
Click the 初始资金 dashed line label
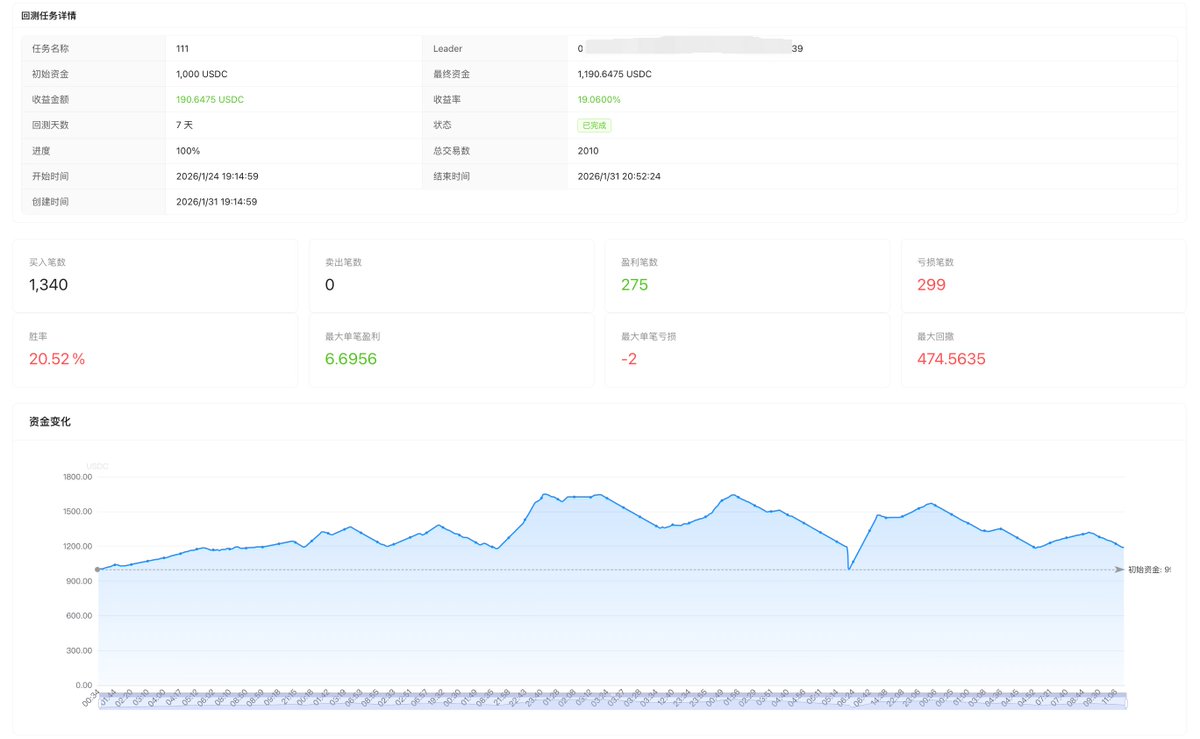point(1149,569)
